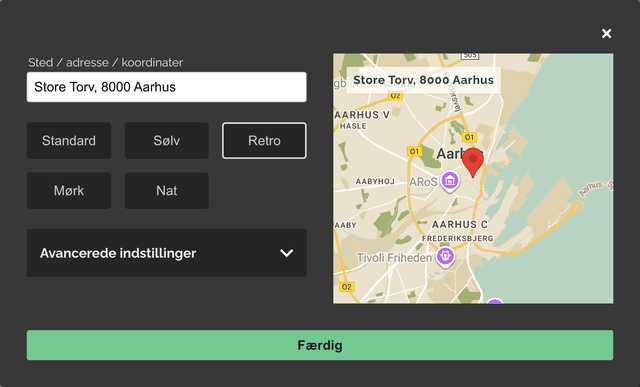Select the Sølv map style

coord(167,140)
